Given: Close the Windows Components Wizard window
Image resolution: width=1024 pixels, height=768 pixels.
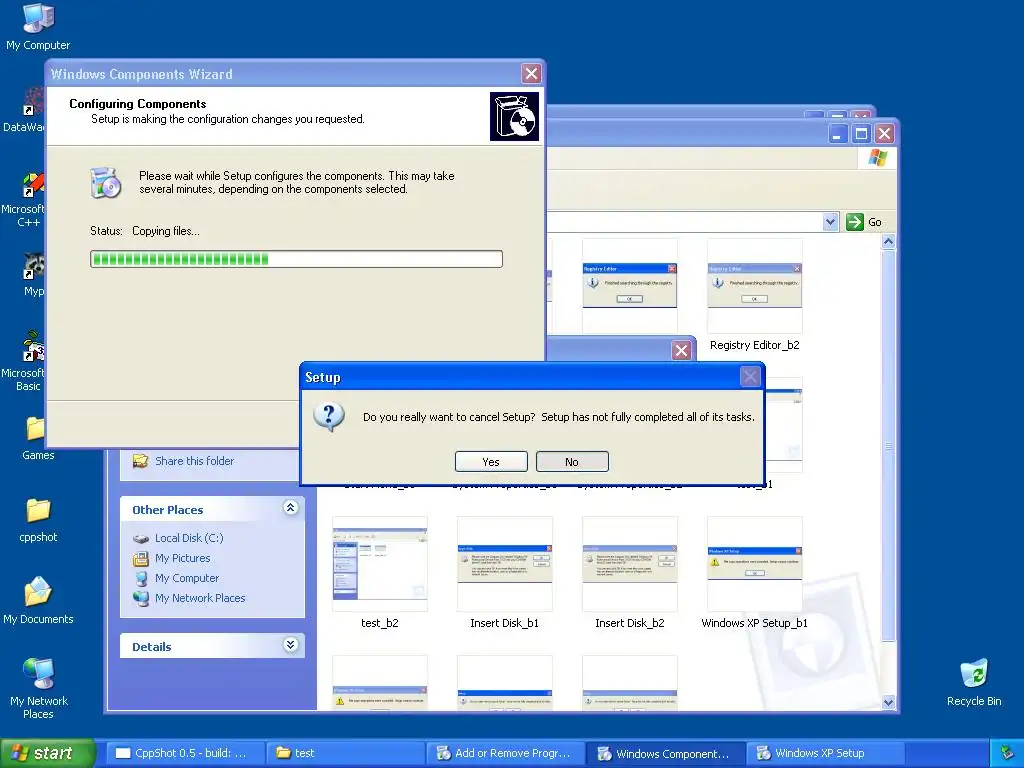Looking at the screenshot, I should (532, 74).
